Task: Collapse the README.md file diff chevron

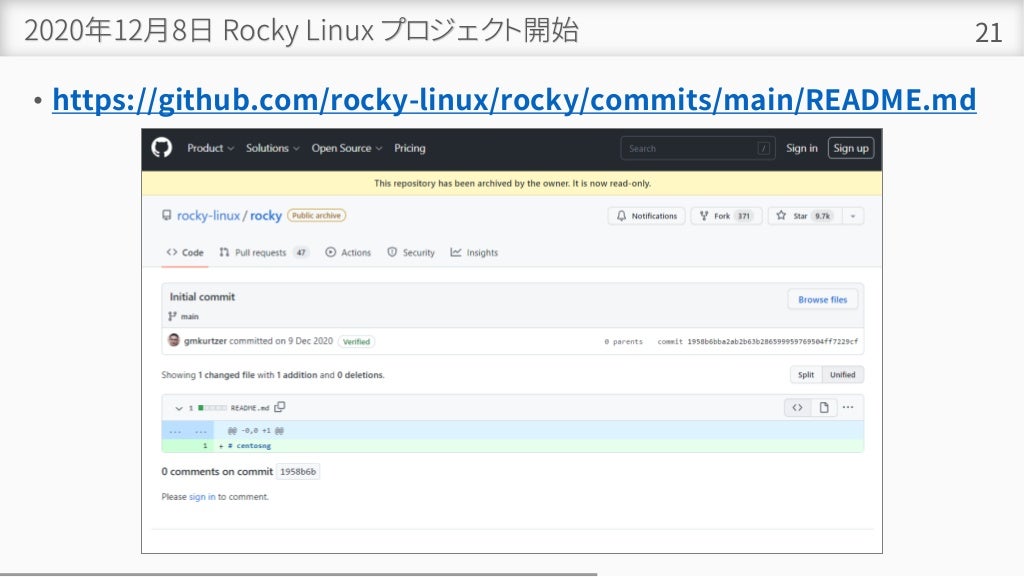Action: (178, 408)
